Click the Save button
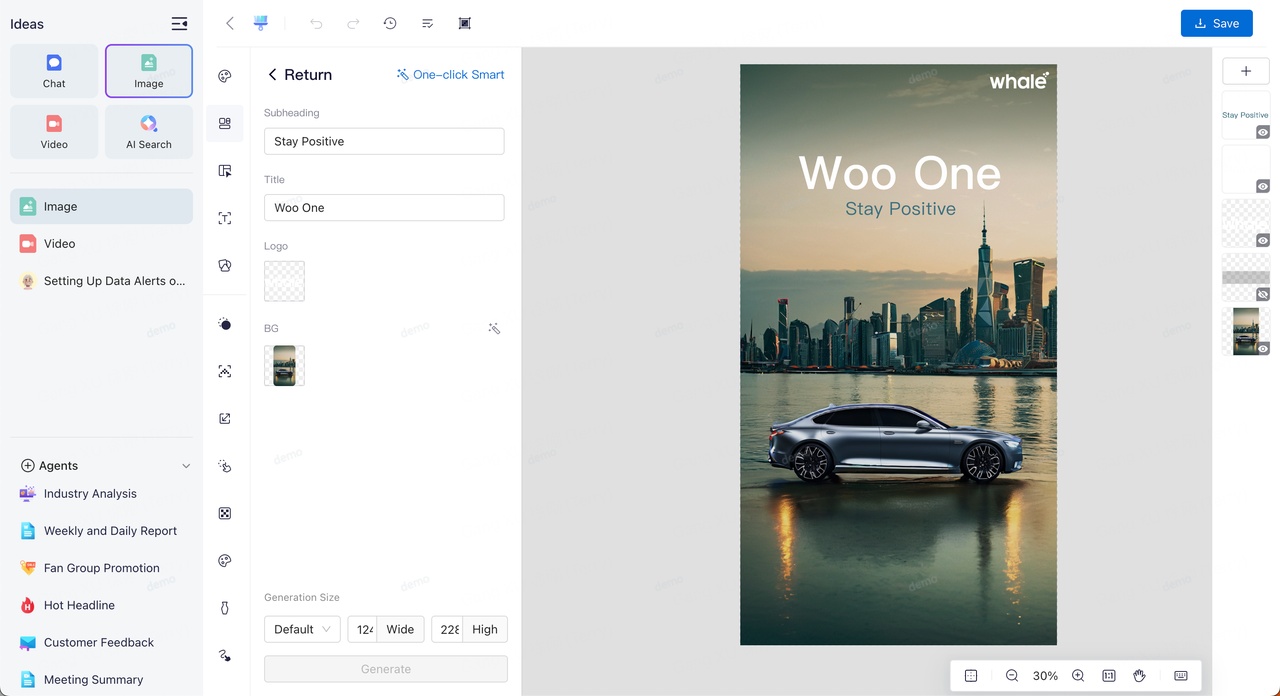The image size is (1280, 696). point(1216,23)
